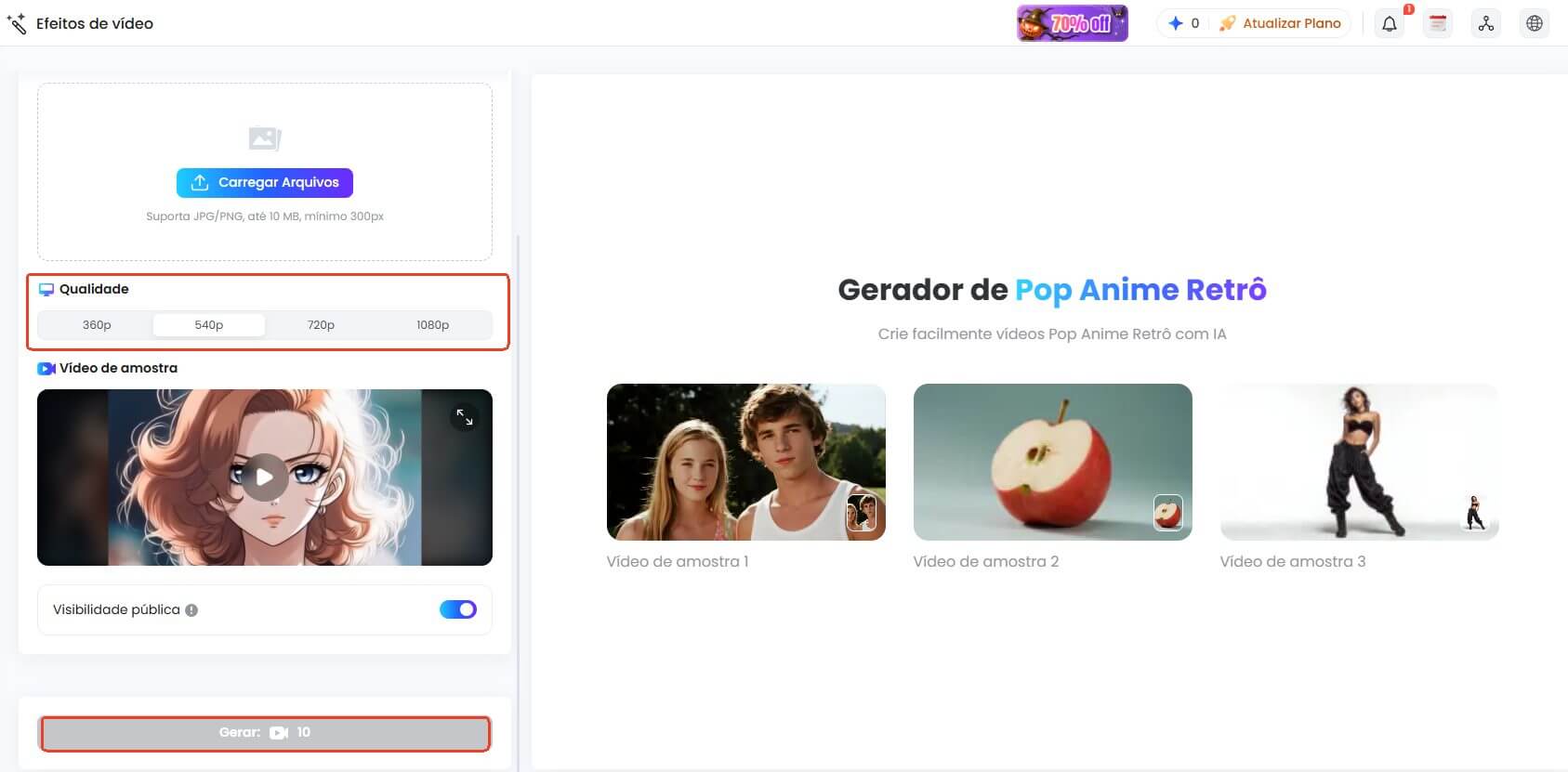This screenshot has width=1568, height=772.
Task: Open the 70% off promotion banner
Action: (1072, 23)
